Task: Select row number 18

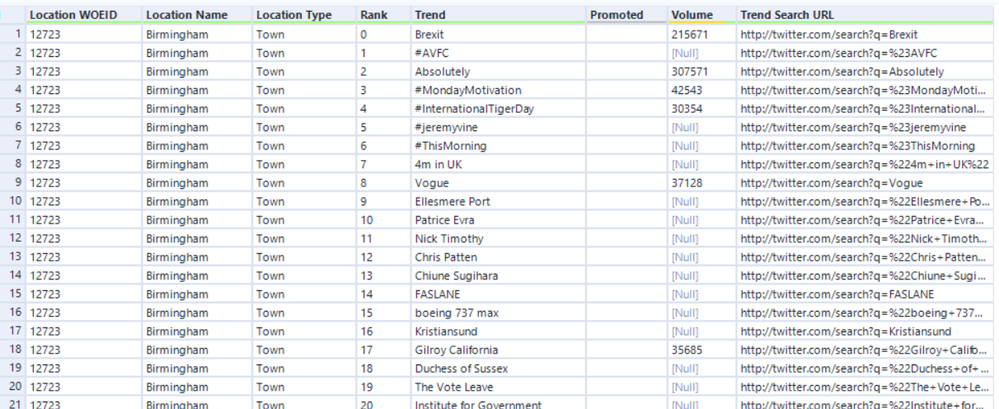Action: point(13,350)
